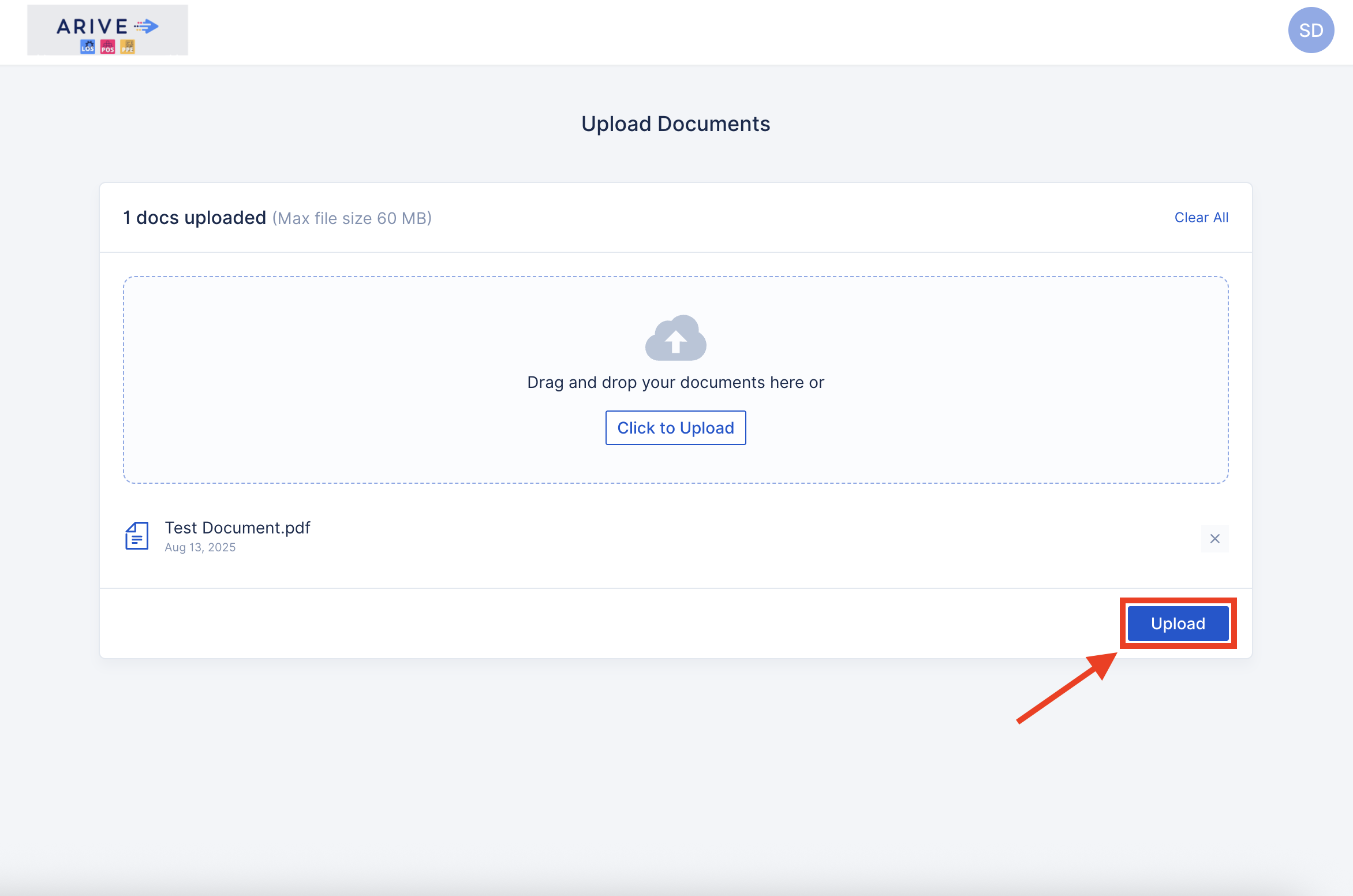Screen dimensions: 1353x896
Task: Click the cloud upload icon
Action: 675,338
